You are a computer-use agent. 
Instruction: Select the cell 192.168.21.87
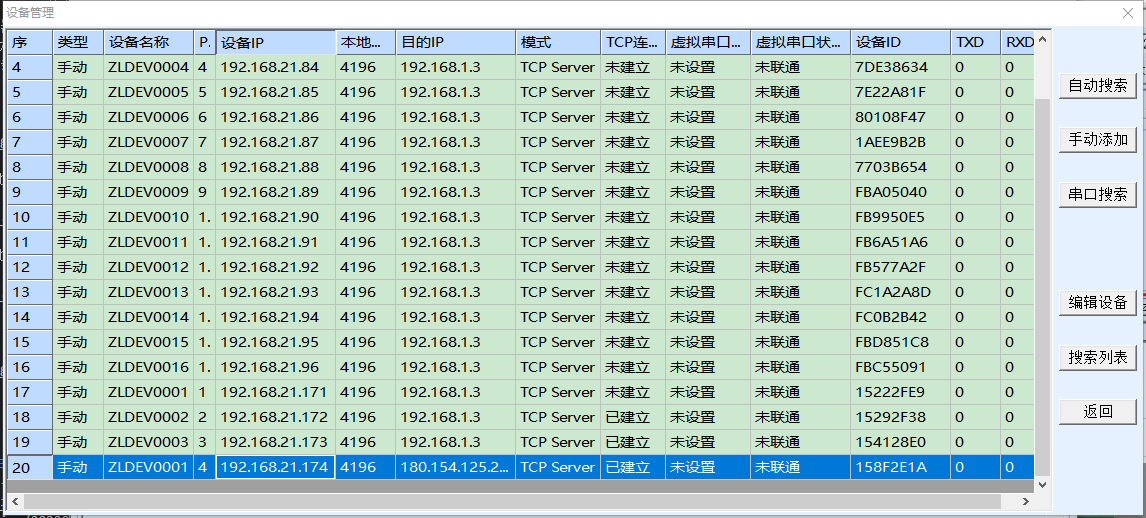point(276,142)
